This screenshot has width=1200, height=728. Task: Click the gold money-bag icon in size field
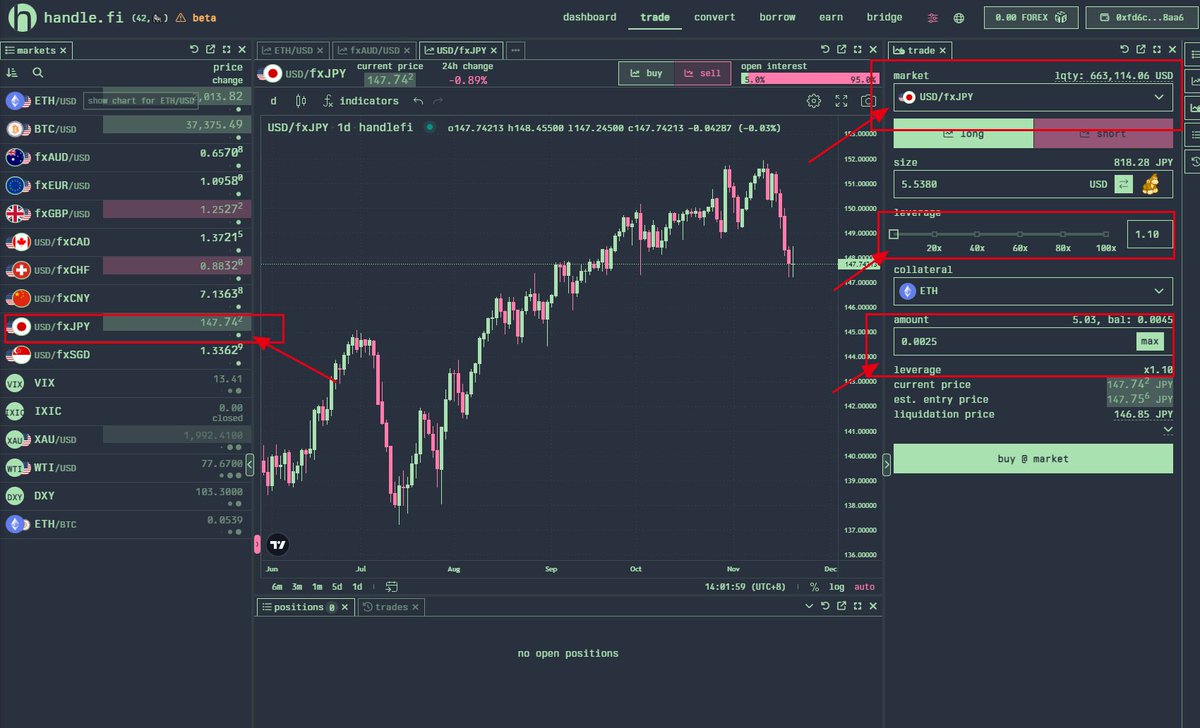pyautogui.click(x=1152, y=184)
